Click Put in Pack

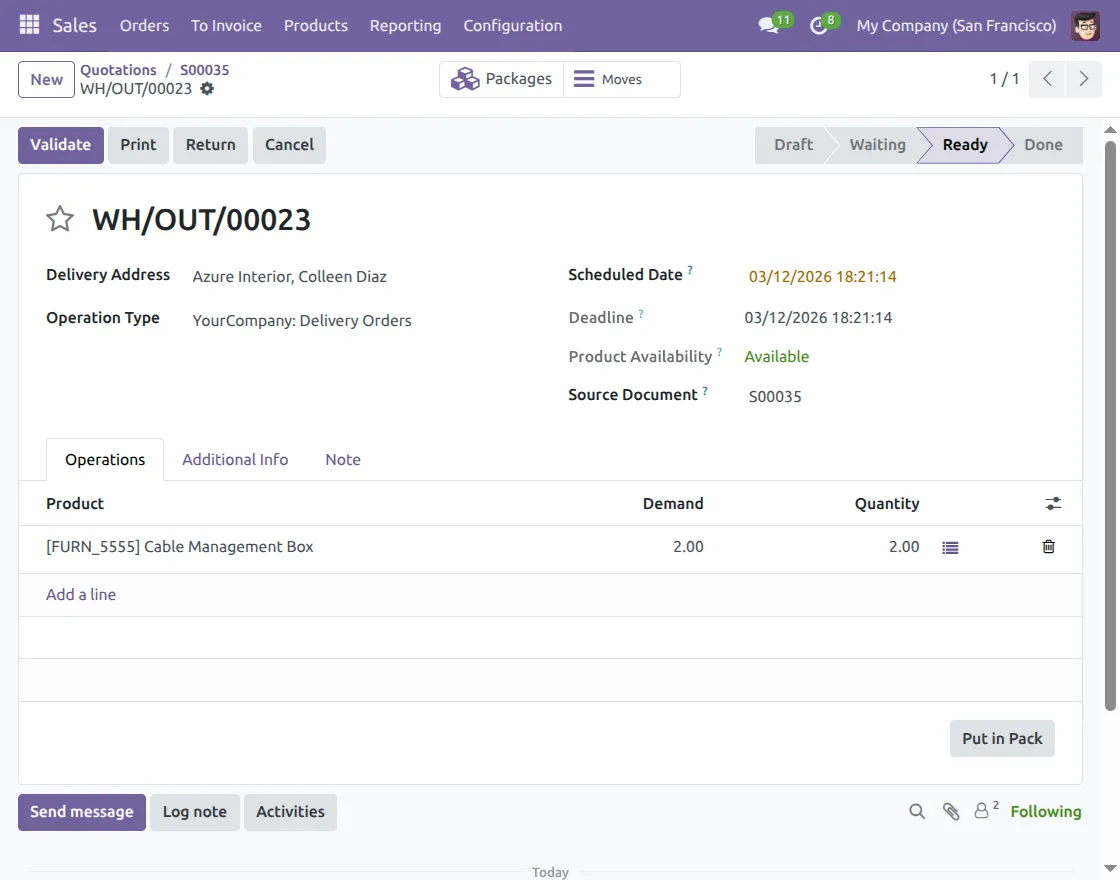(1002, 739)
